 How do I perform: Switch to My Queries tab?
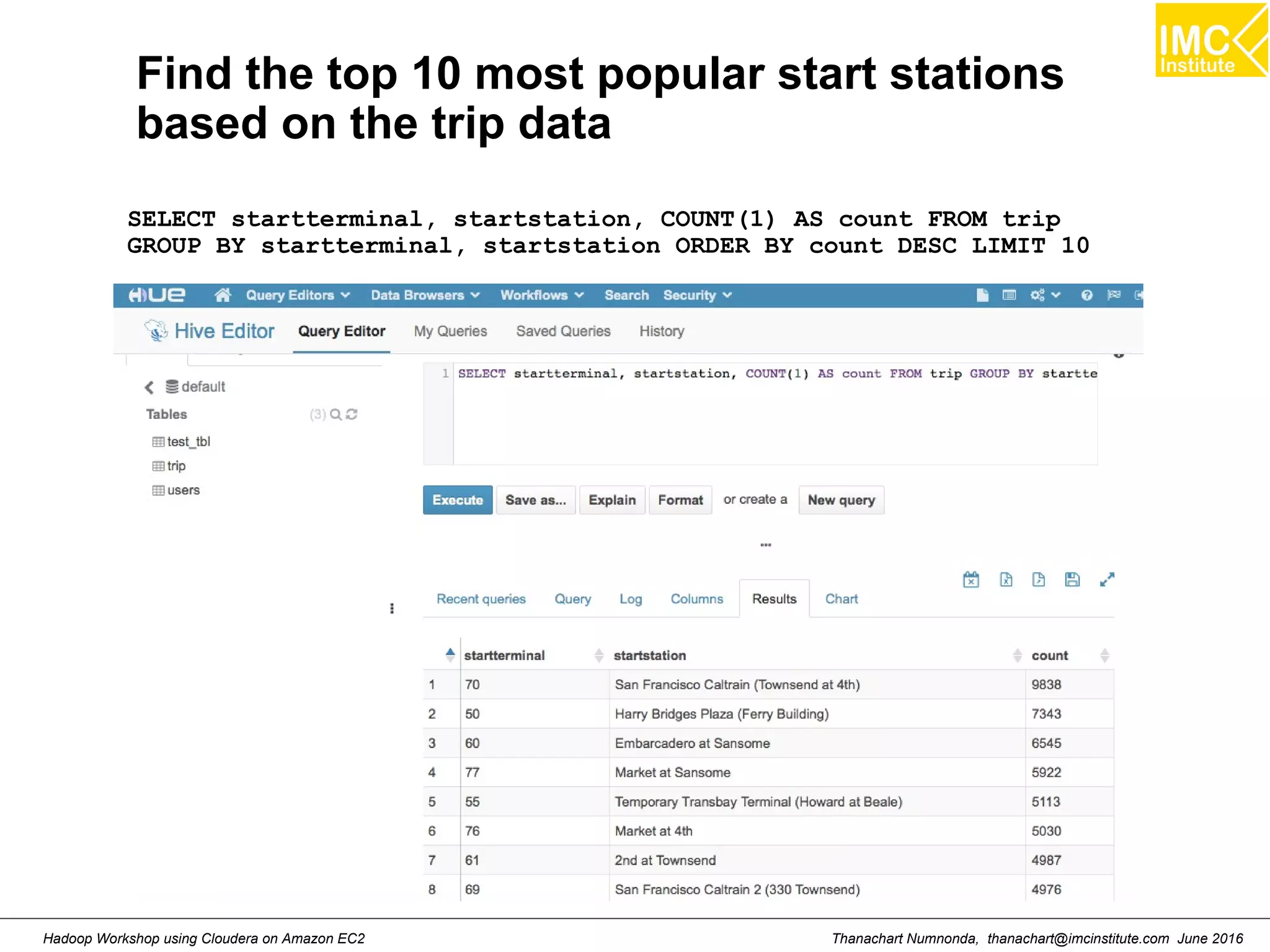click(451, 332)
